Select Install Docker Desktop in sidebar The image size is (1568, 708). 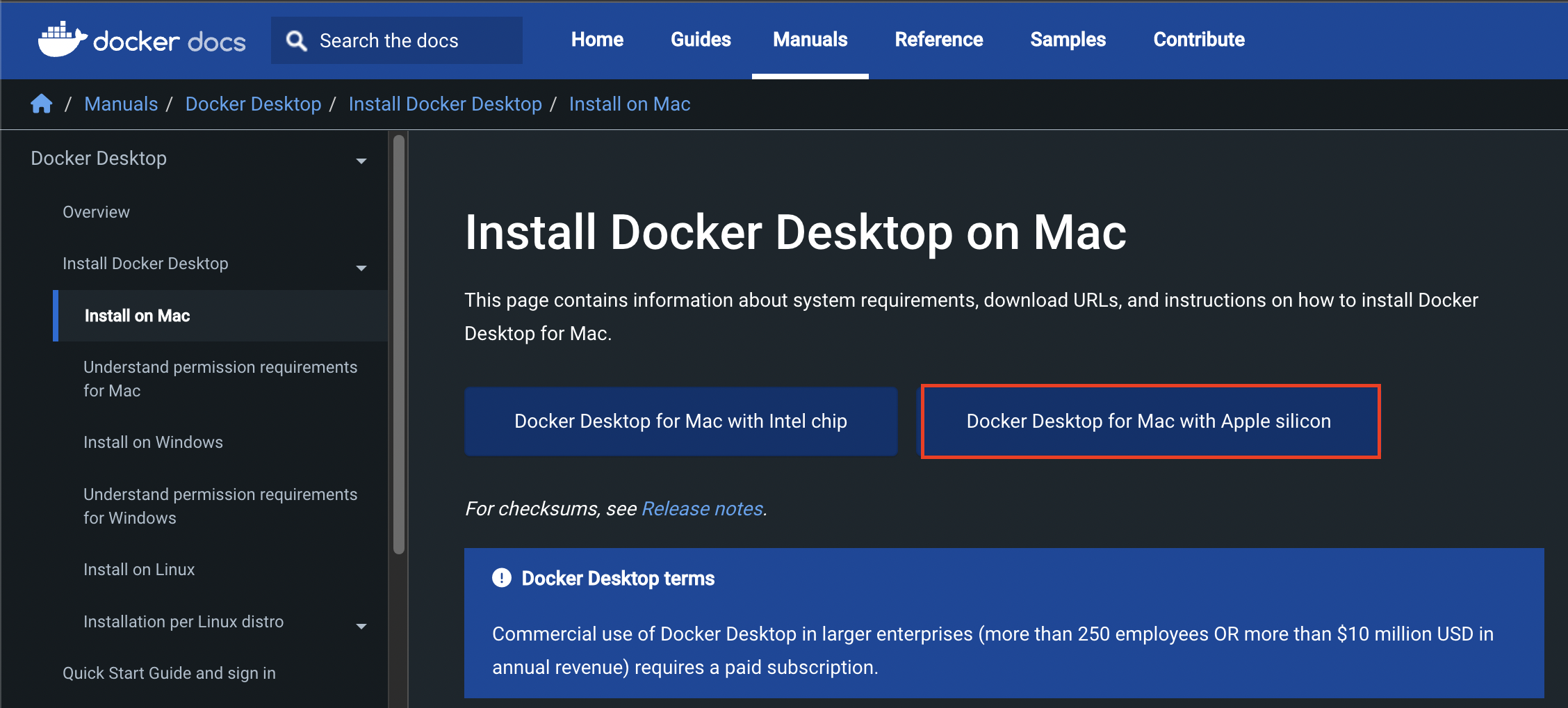click(x=145, y=264)
